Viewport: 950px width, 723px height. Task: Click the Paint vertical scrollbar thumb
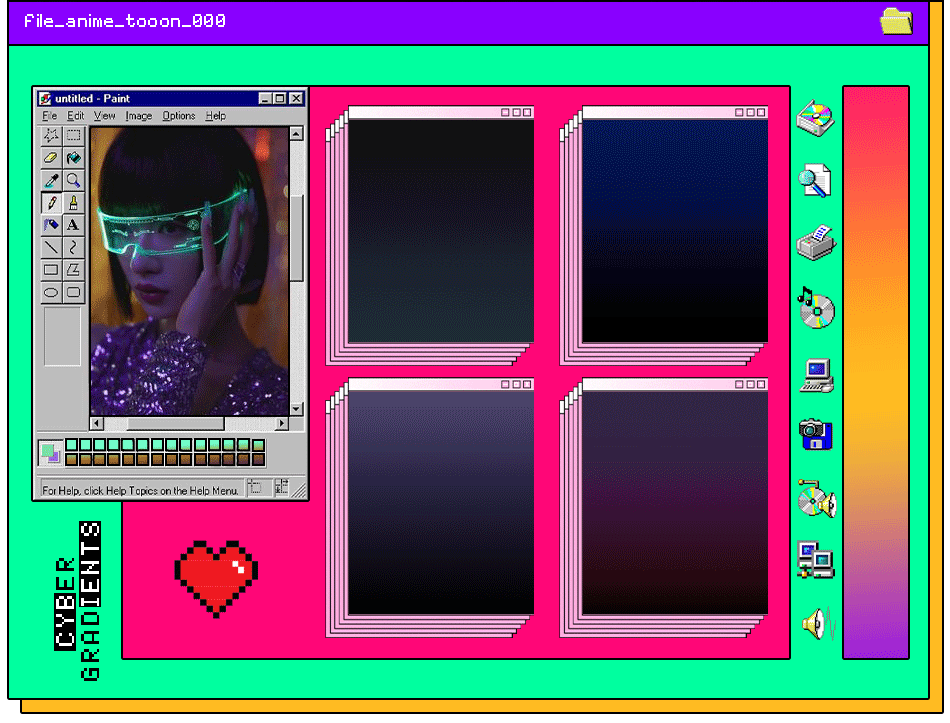(296, 238)
